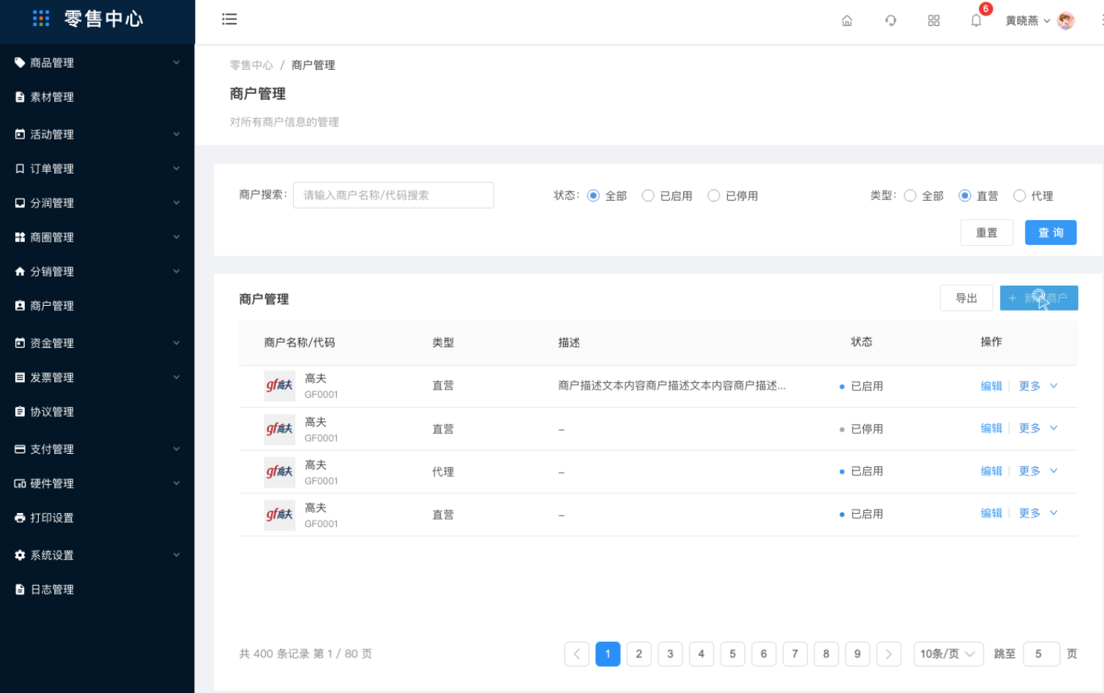The width and height of the screenshot is (1104, 693).
Task: Go to page 9 in pagination
Action: point(857,654)
